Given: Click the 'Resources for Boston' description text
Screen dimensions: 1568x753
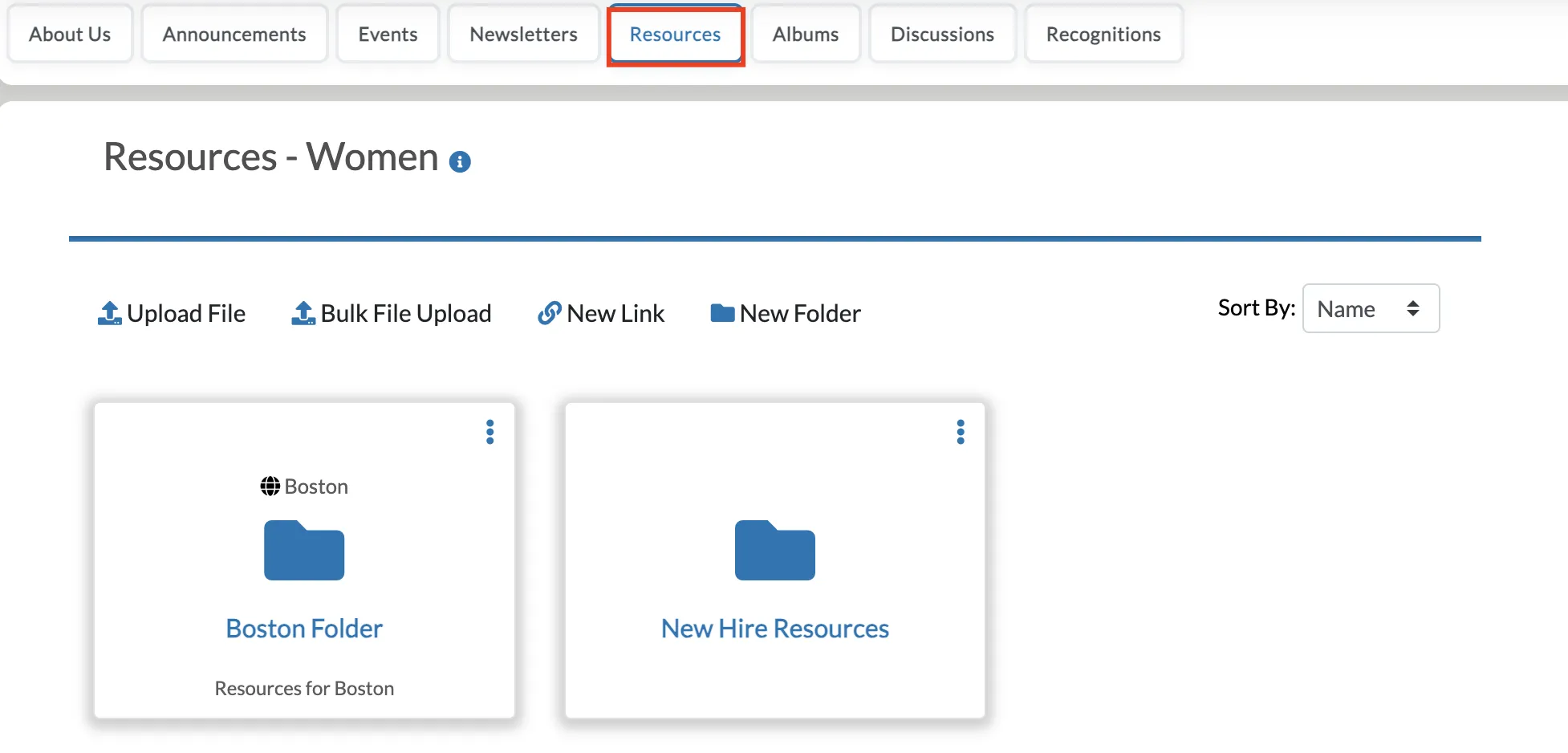Looking at the screenshot, I should [x=304, y=689].
